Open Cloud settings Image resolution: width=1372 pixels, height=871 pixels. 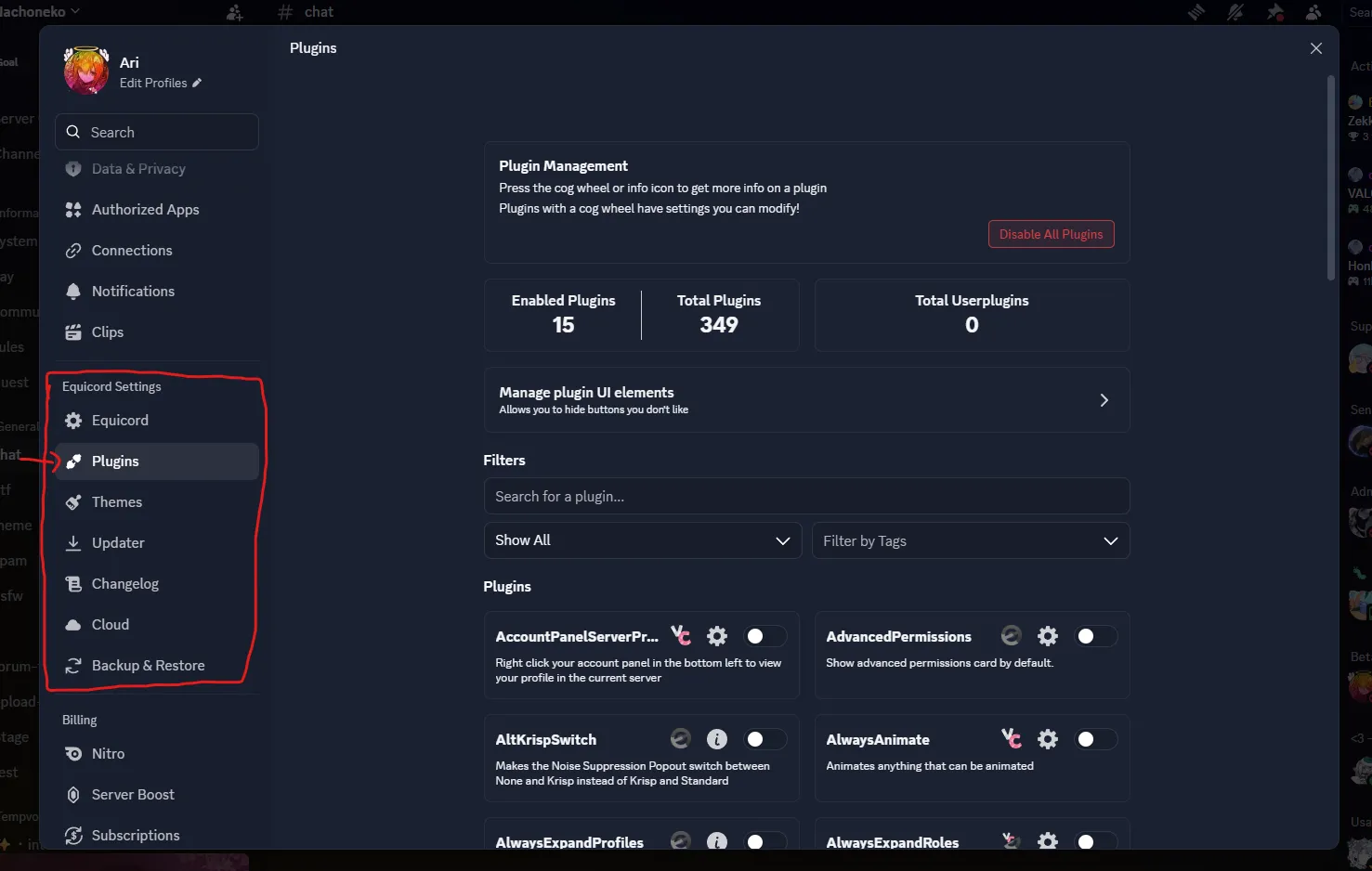[x=156, y=625]
